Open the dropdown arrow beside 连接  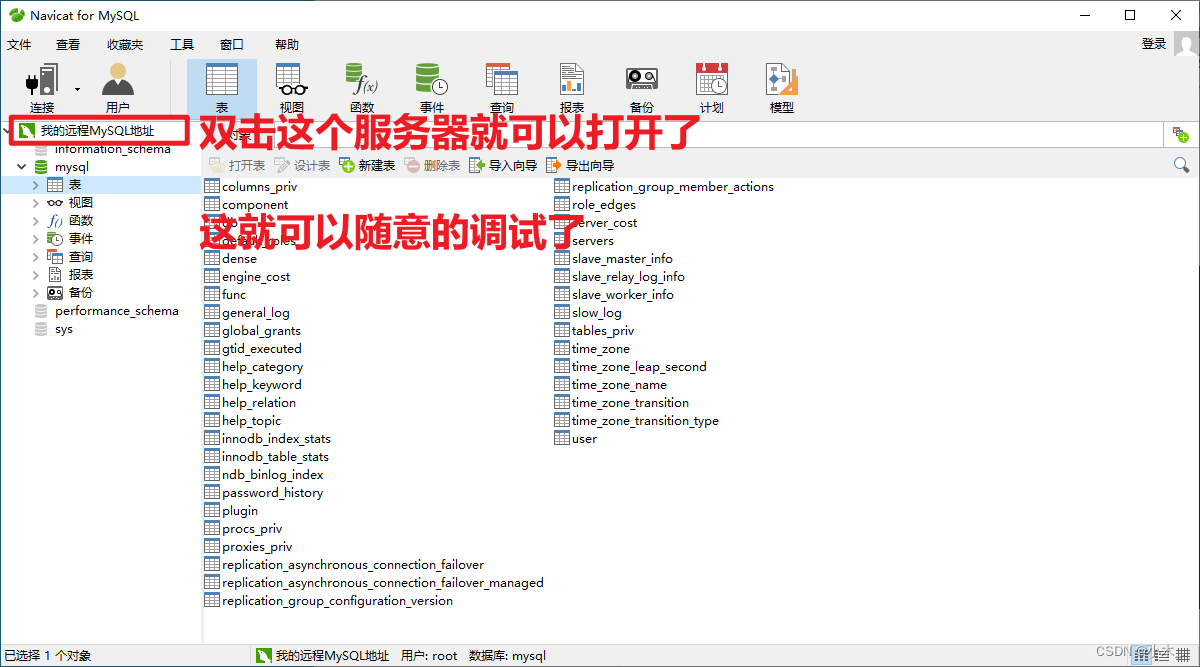(77, 88)
